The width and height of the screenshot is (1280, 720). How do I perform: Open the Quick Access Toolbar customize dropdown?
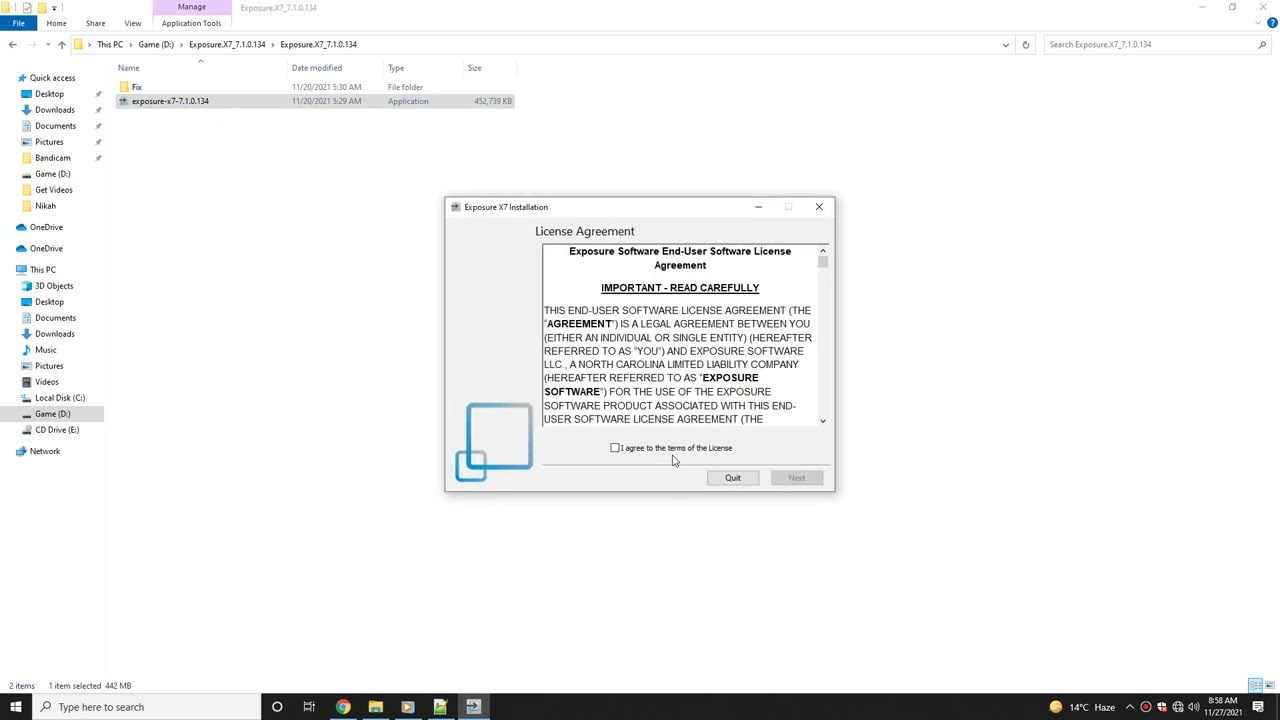(x=54, y=7)
